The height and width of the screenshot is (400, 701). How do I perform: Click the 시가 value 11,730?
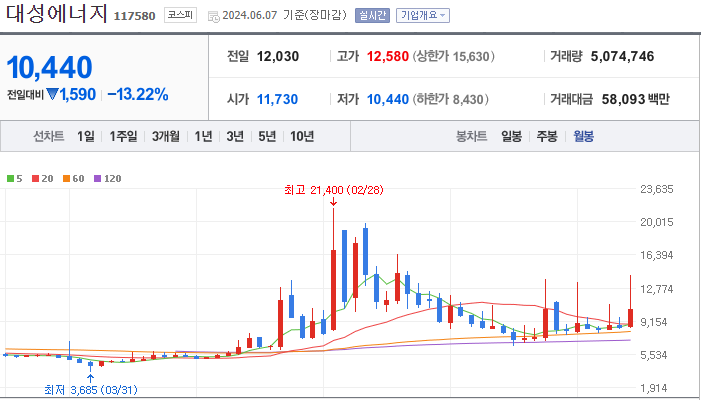277,99
